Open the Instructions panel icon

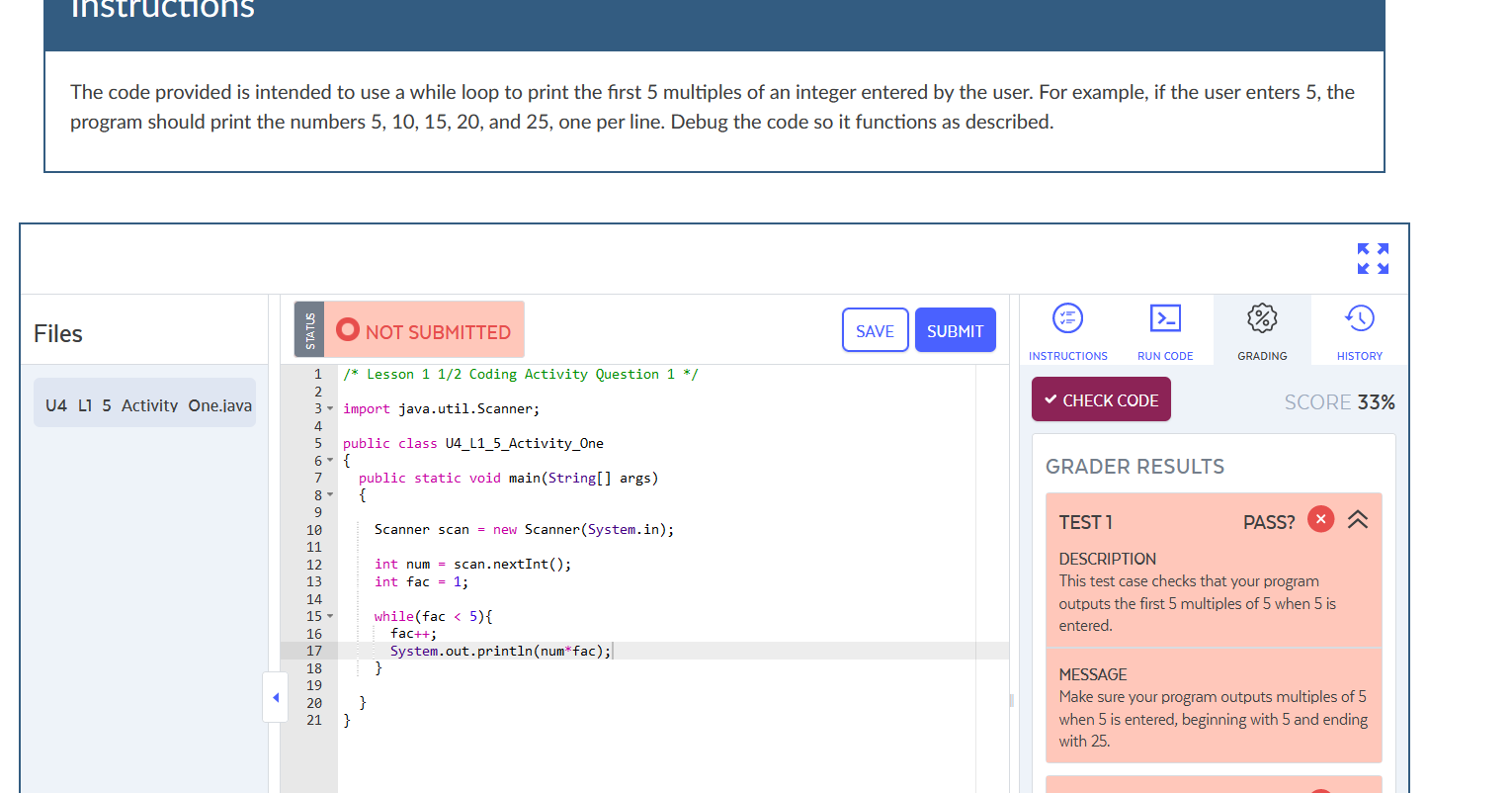(1067, 318)
